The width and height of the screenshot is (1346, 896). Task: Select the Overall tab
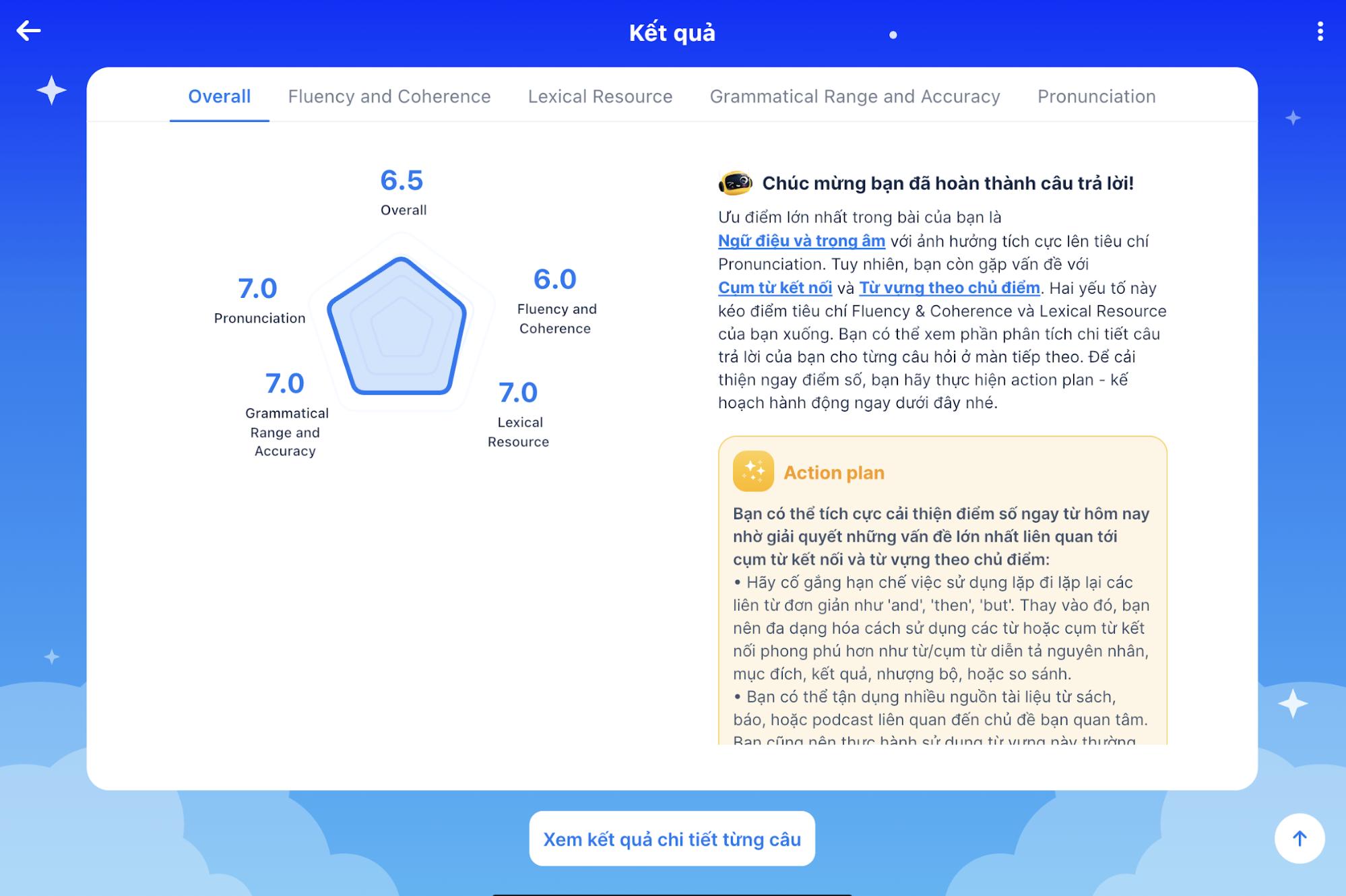click(219, 96)
